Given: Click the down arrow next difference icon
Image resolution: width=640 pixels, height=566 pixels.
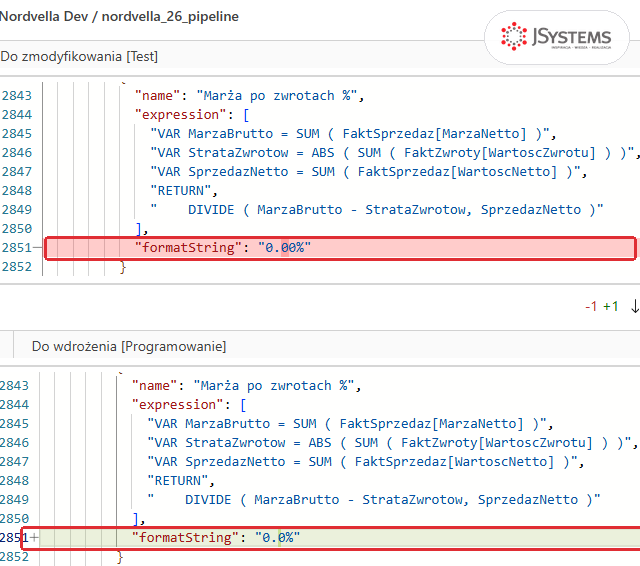Looking at the screenshot, I should coord(635,306).
